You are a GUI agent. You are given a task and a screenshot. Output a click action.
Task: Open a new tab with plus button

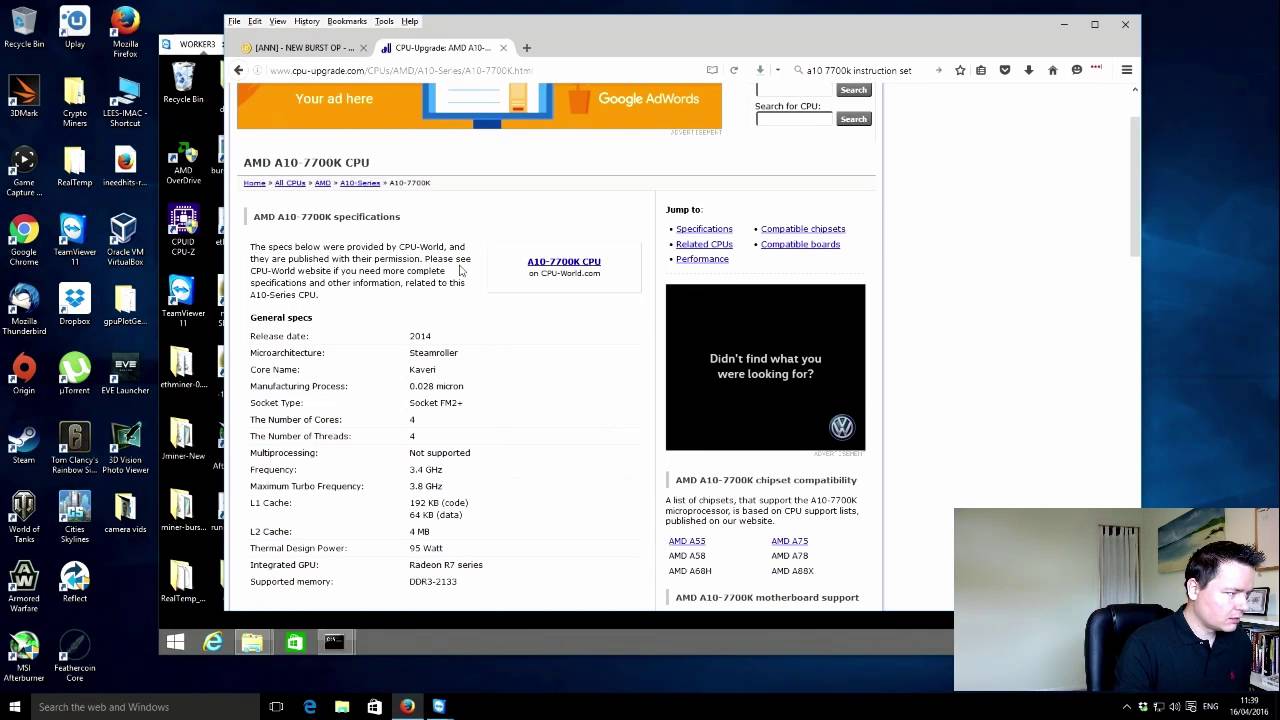(x=526, y=47)
